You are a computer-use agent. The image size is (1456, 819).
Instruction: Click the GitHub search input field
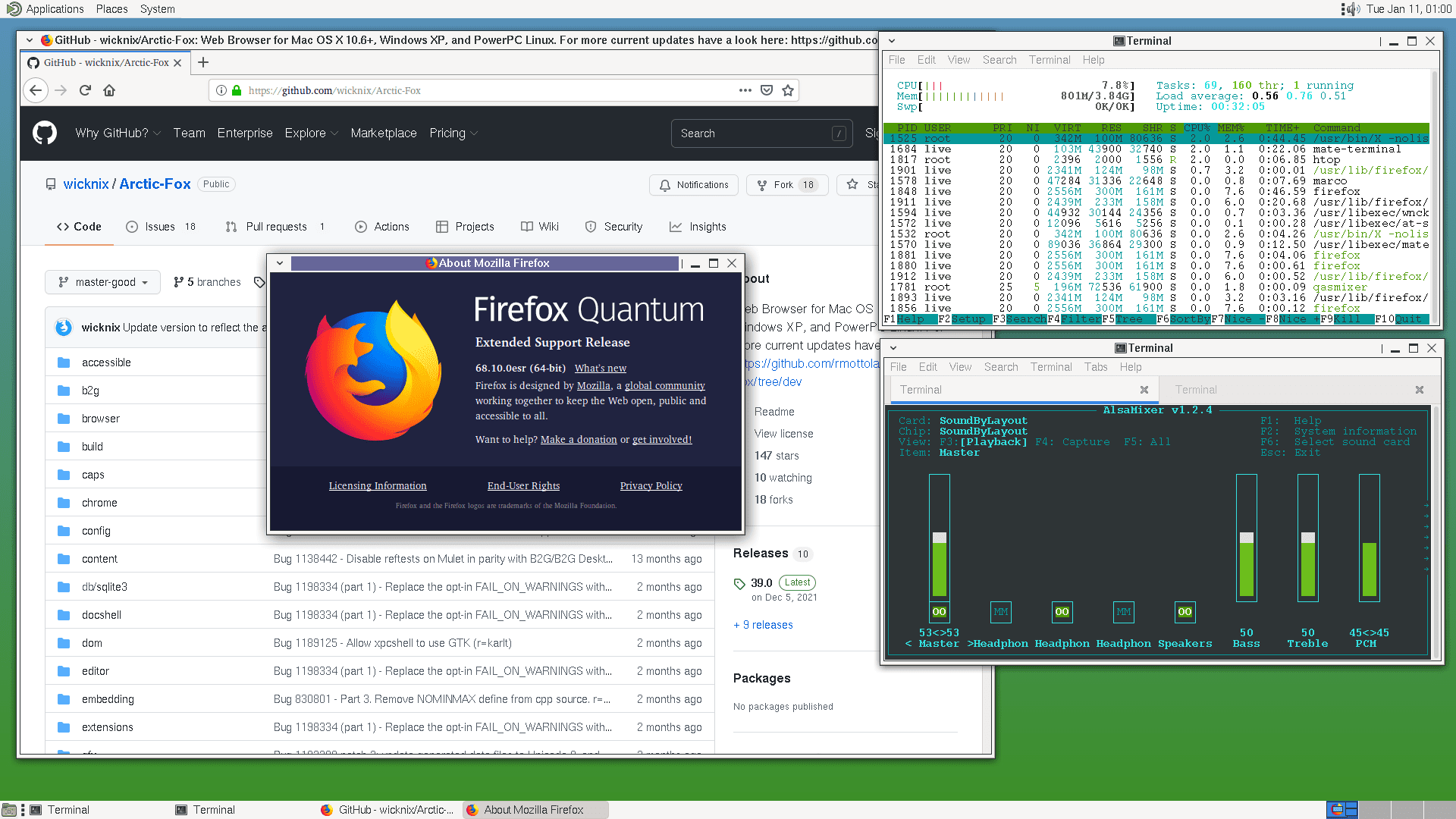(x=761, y=133)
